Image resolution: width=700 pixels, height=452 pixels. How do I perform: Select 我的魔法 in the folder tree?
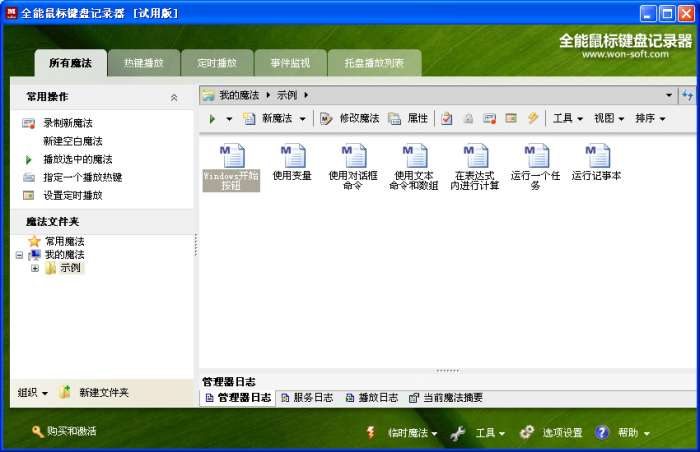pyautogui.click(x=65, y=255)
